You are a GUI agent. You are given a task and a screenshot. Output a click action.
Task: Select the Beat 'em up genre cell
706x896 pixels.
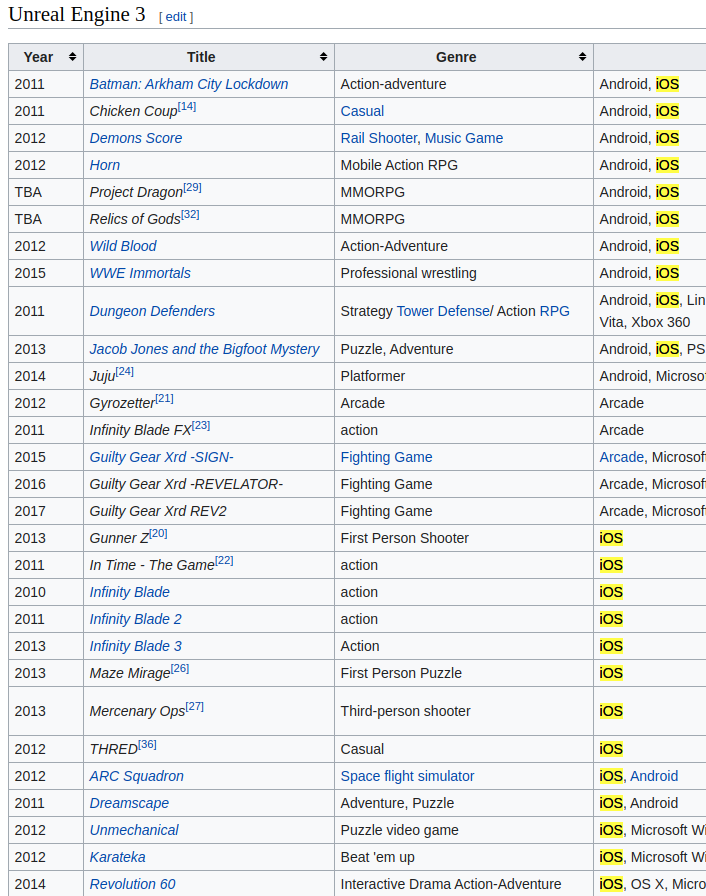pyautogui.click(x=464, y=857)
